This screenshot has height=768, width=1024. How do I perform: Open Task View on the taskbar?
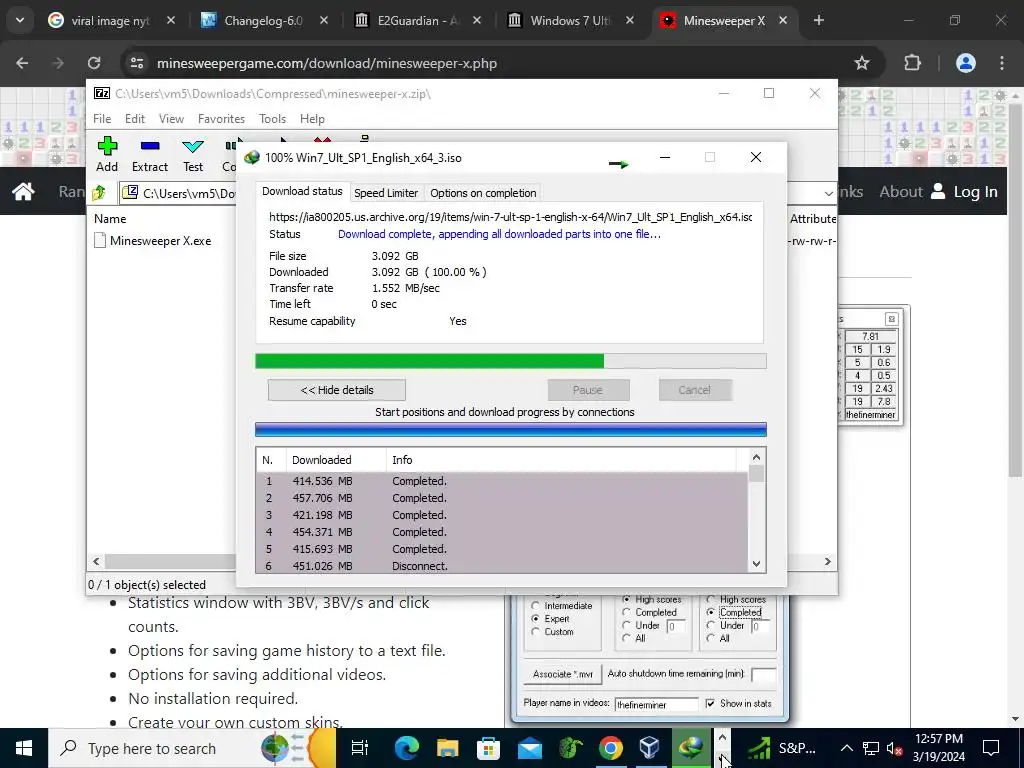tap(360, 748)
